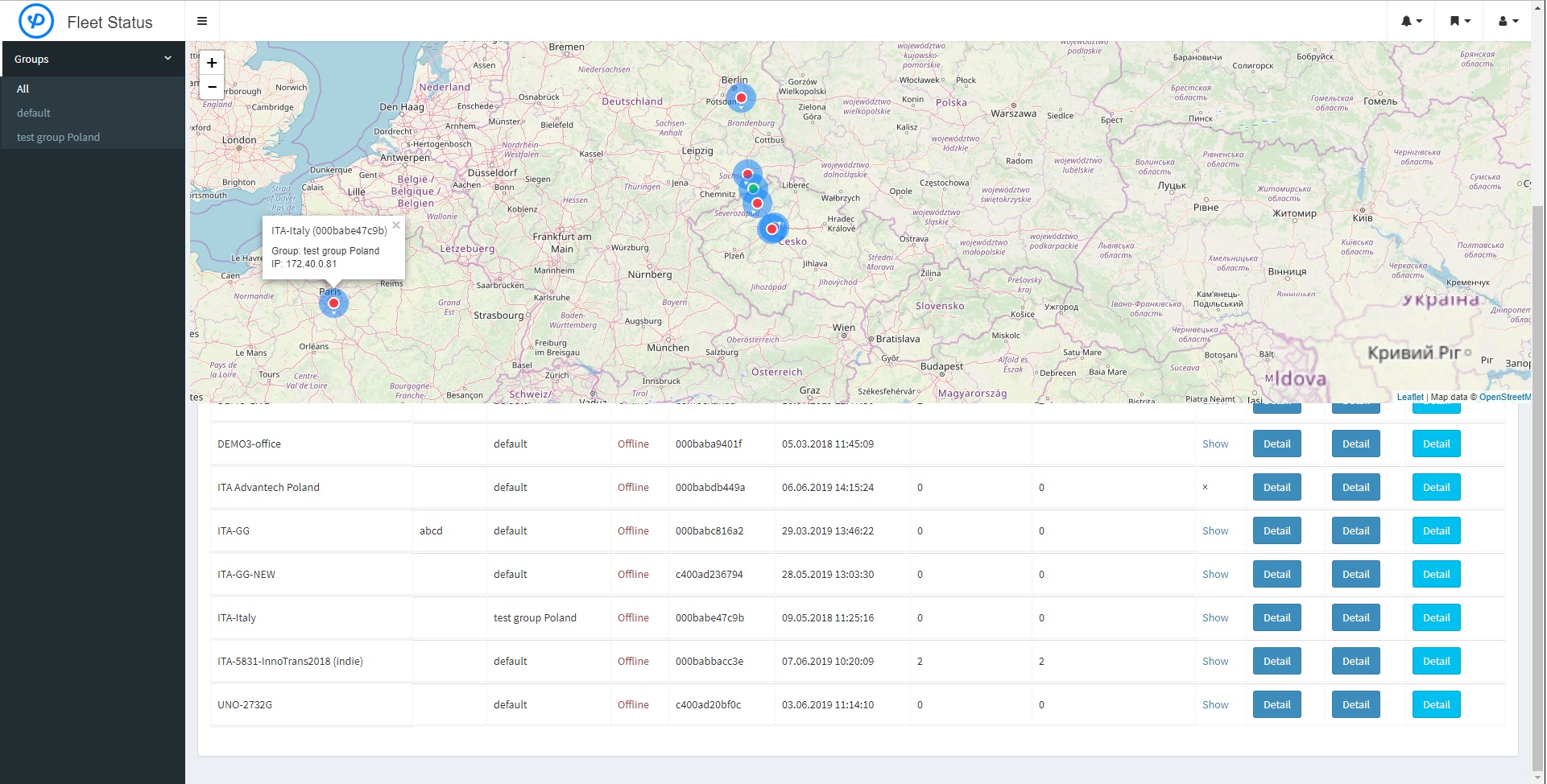Click Show link for ITA-GG

(x=1215, y=530)
